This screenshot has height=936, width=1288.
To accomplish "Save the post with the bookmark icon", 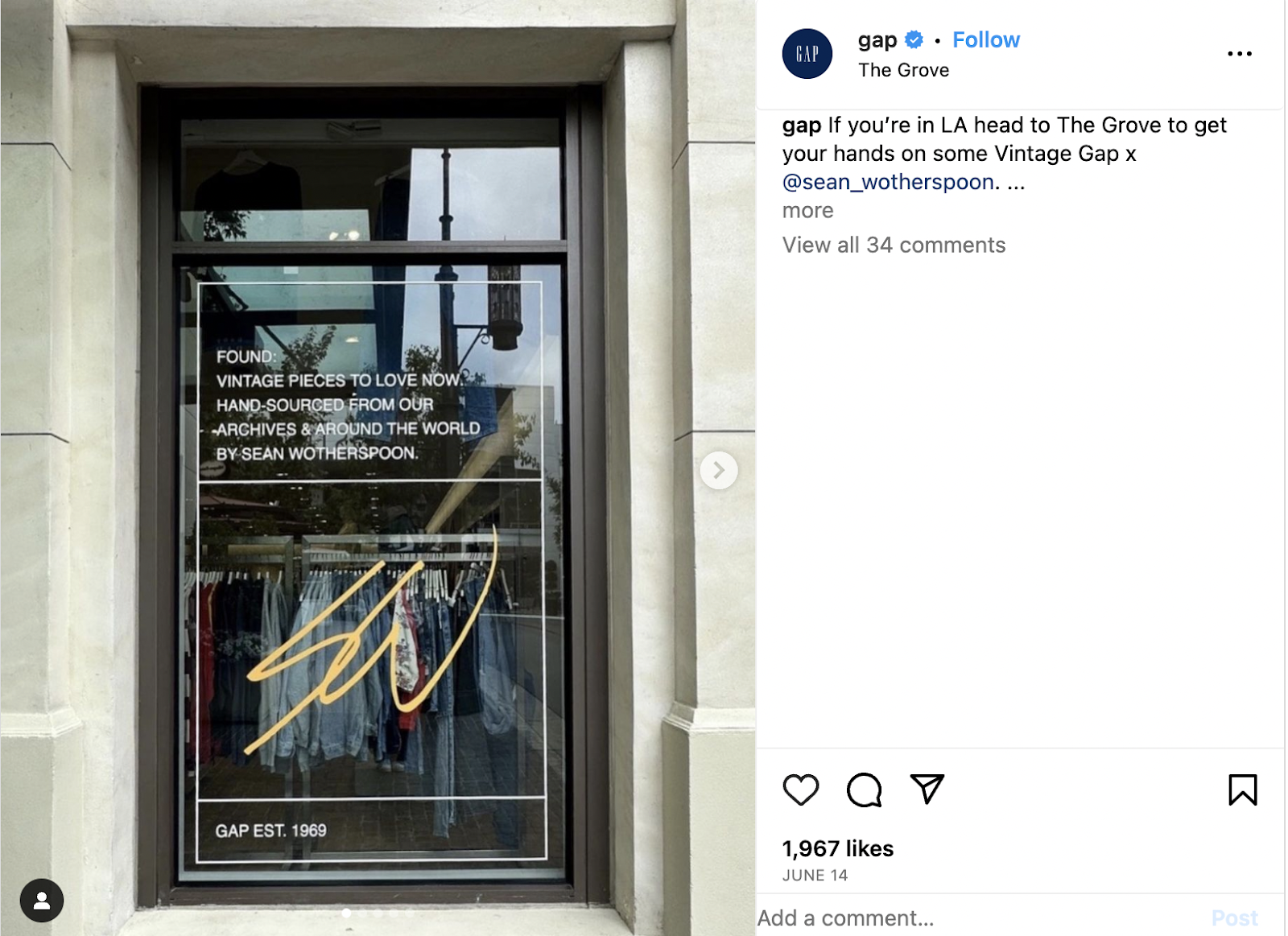I will tap(1242, 790).
